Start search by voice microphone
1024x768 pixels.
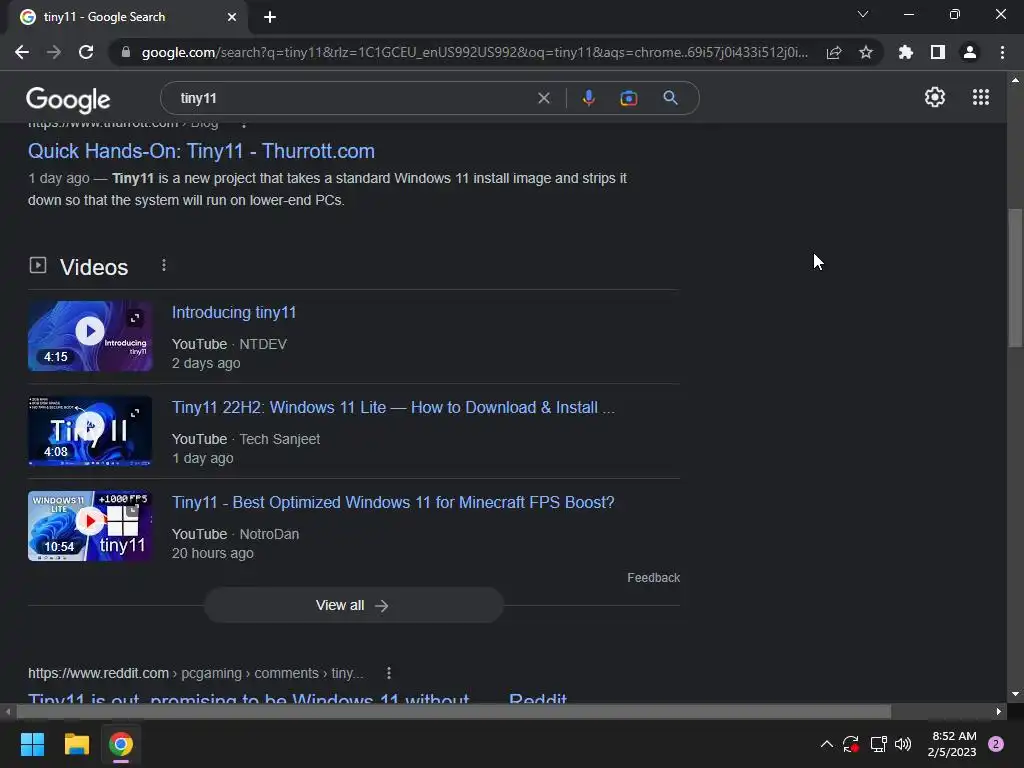click(x=588, y=98)
